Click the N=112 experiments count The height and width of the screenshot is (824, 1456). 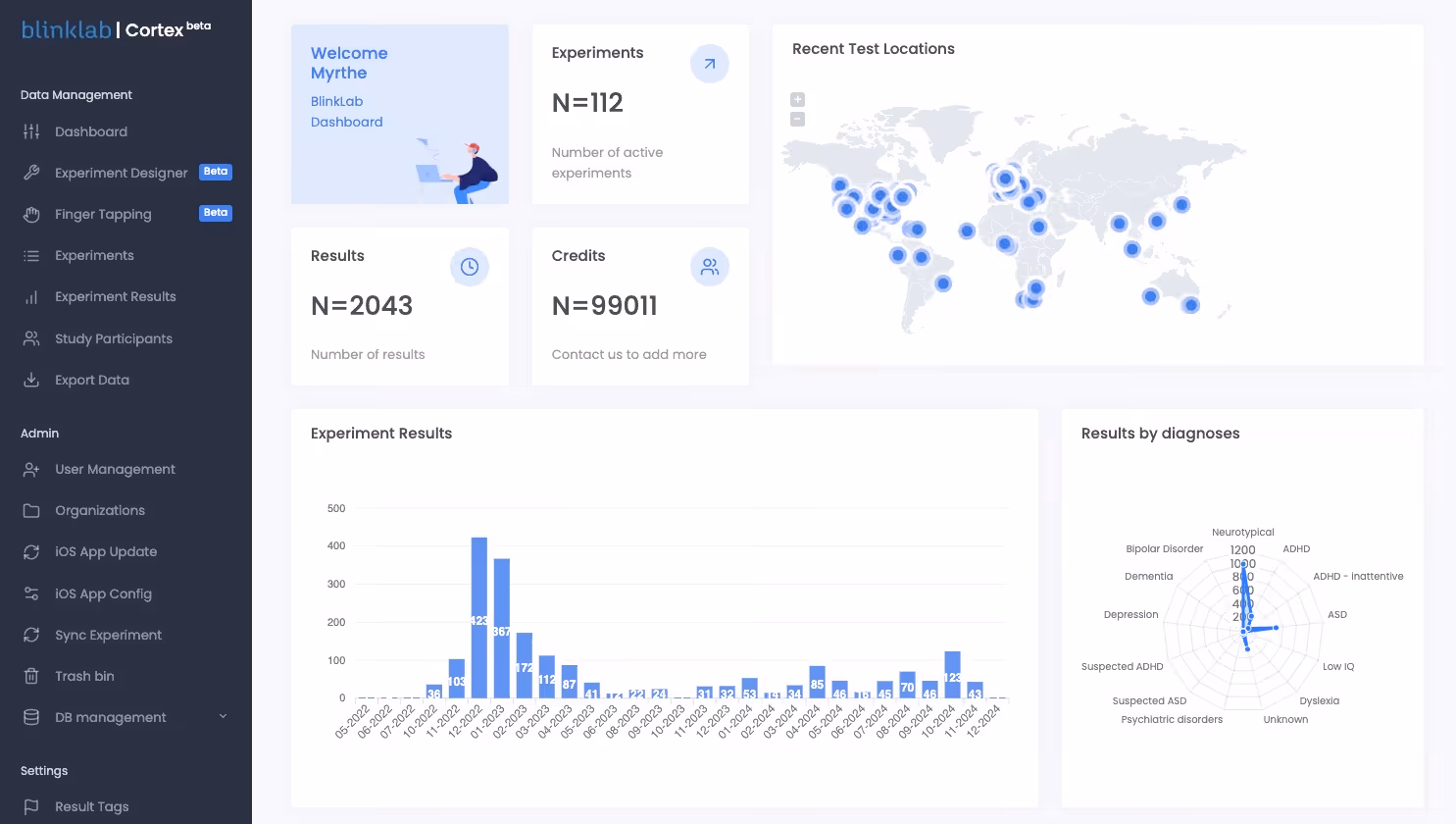click(587, 103)
